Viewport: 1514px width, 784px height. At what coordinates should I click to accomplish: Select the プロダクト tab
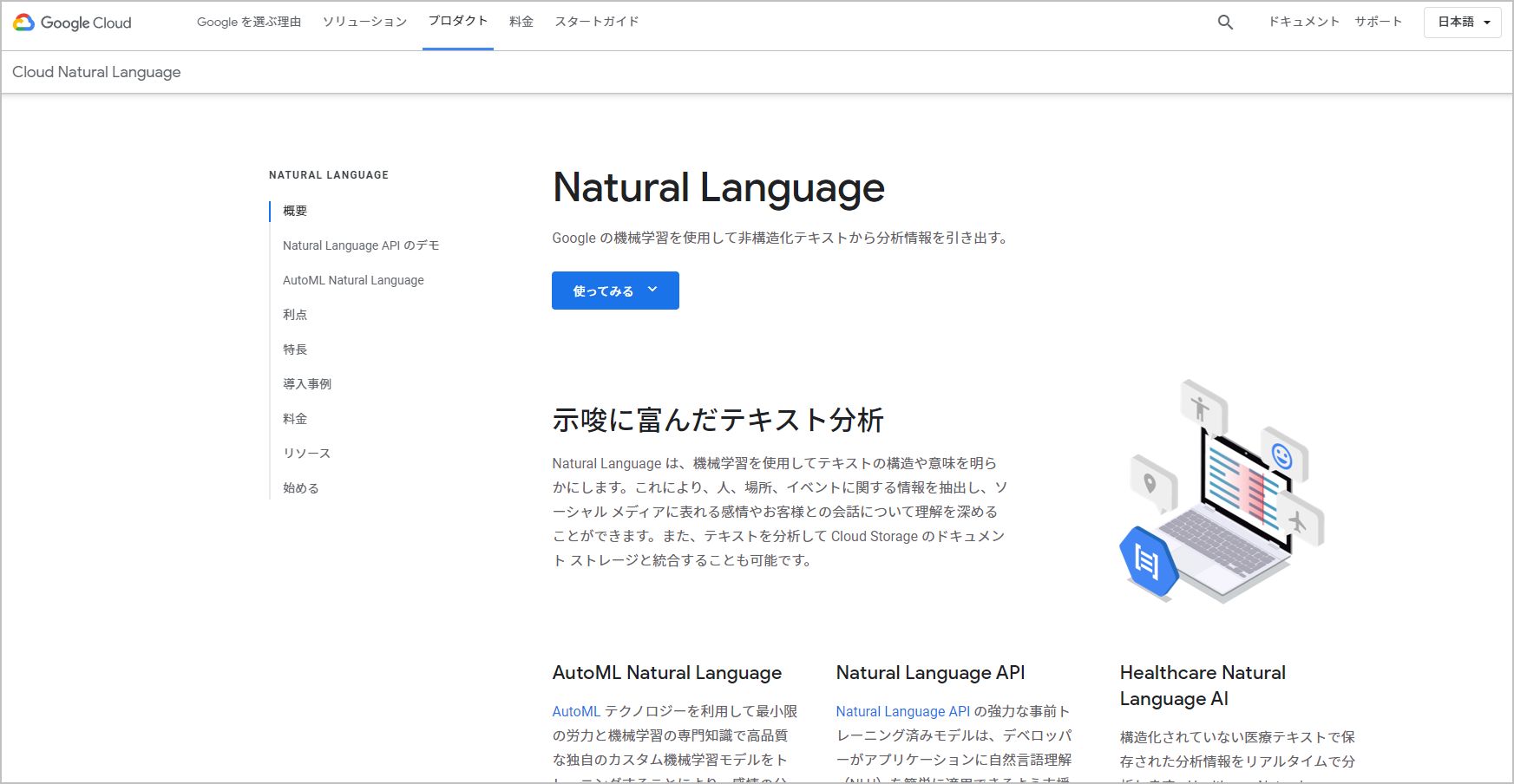click(458, 22)
